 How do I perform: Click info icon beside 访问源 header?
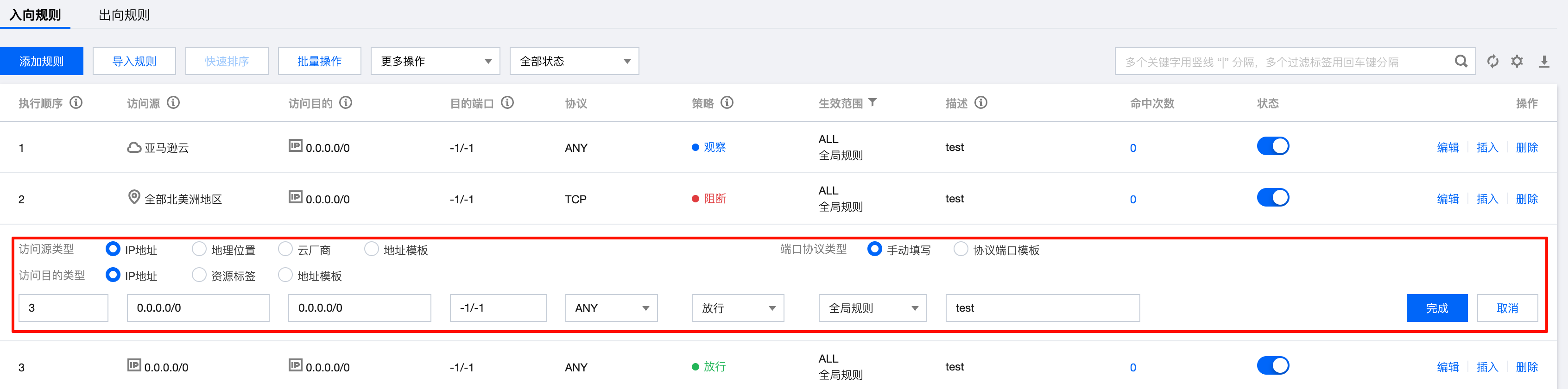(173, 103)
